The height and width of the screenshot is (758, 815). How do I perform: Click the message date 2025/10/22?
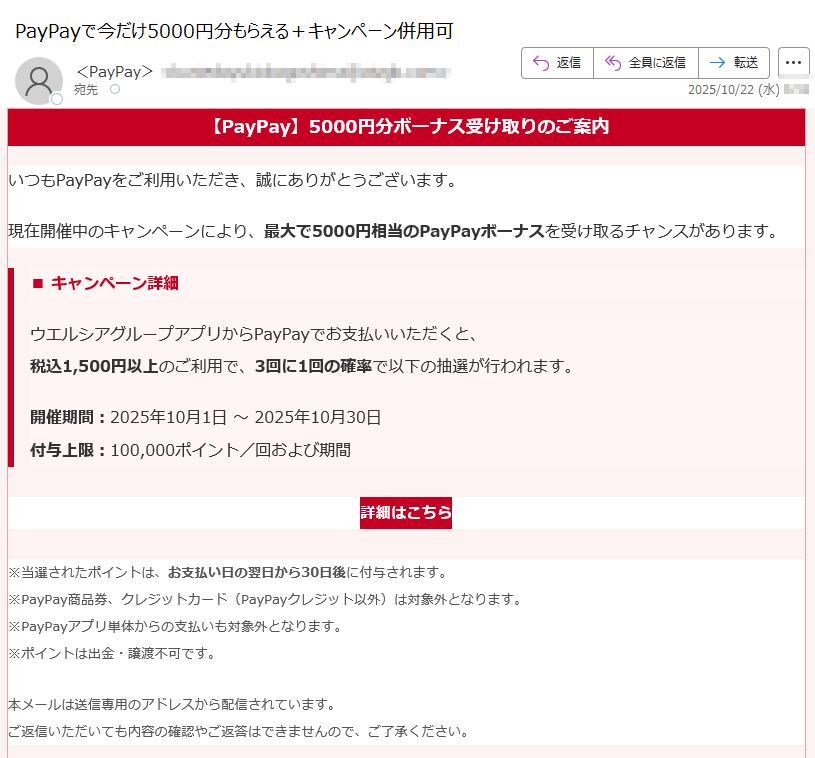point(722,91)
